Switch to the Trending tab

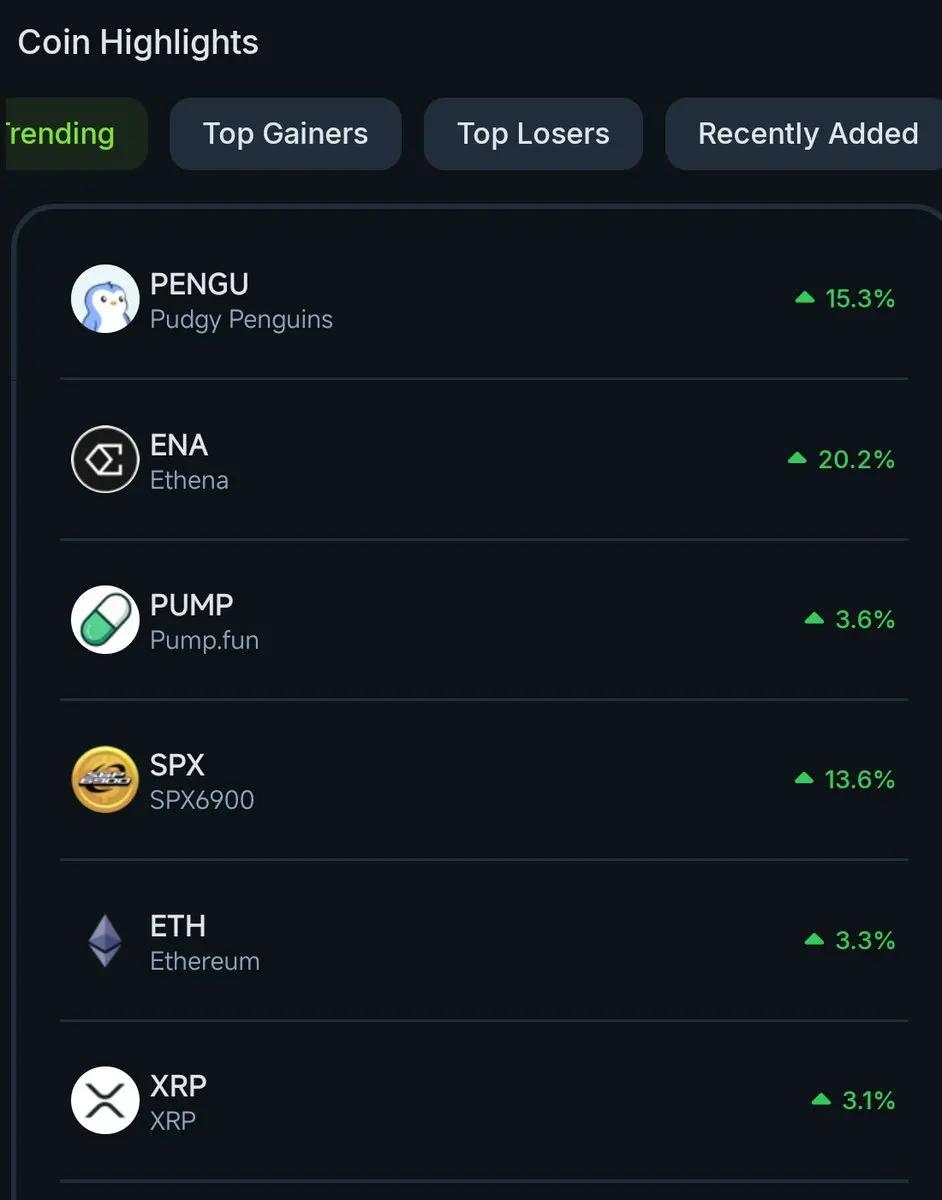coord(74,134)
